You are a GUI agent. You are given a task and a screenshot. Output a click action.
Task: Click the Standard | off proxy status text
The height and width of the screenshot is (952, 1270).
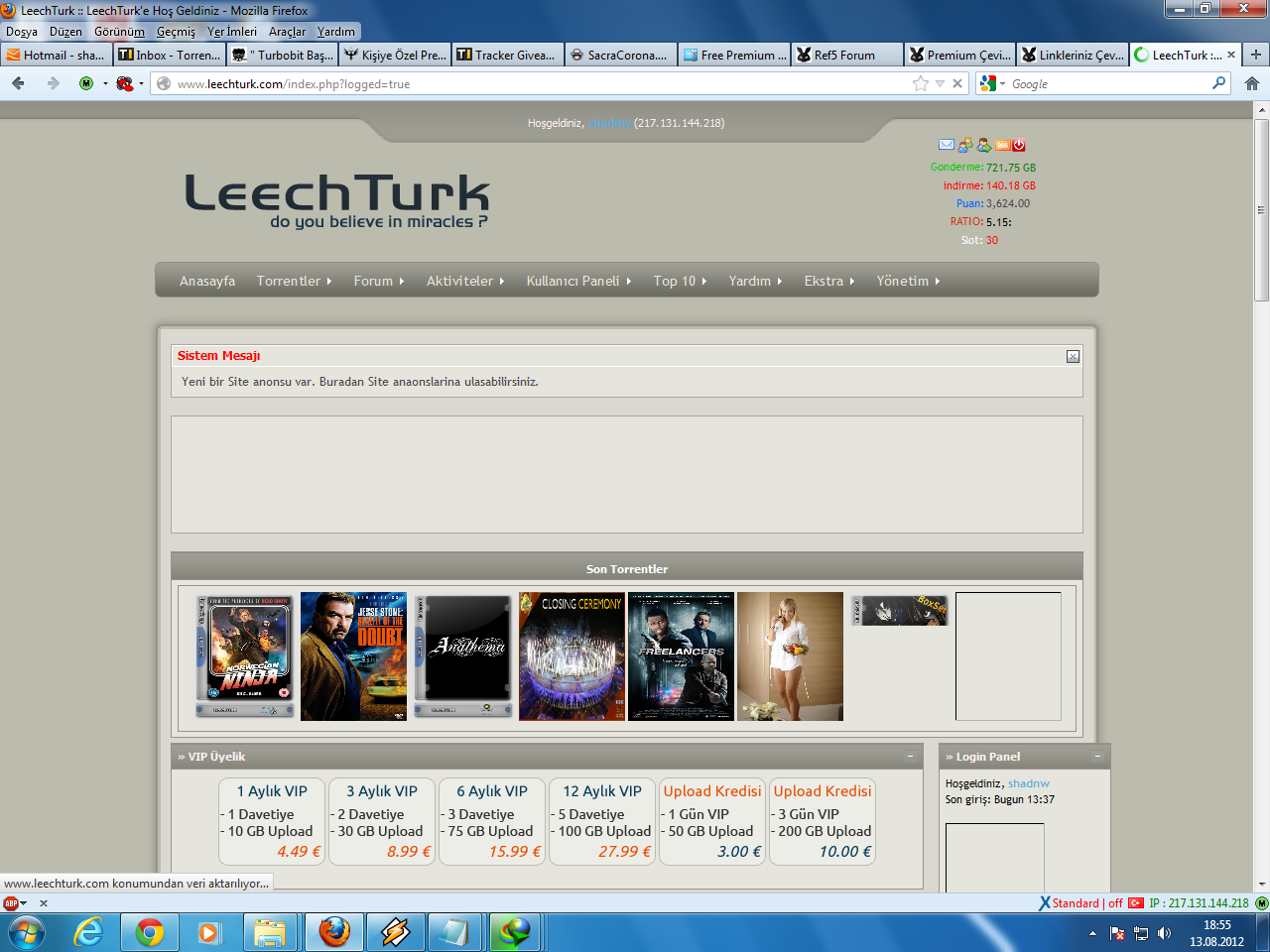[x=1087, y=903]
